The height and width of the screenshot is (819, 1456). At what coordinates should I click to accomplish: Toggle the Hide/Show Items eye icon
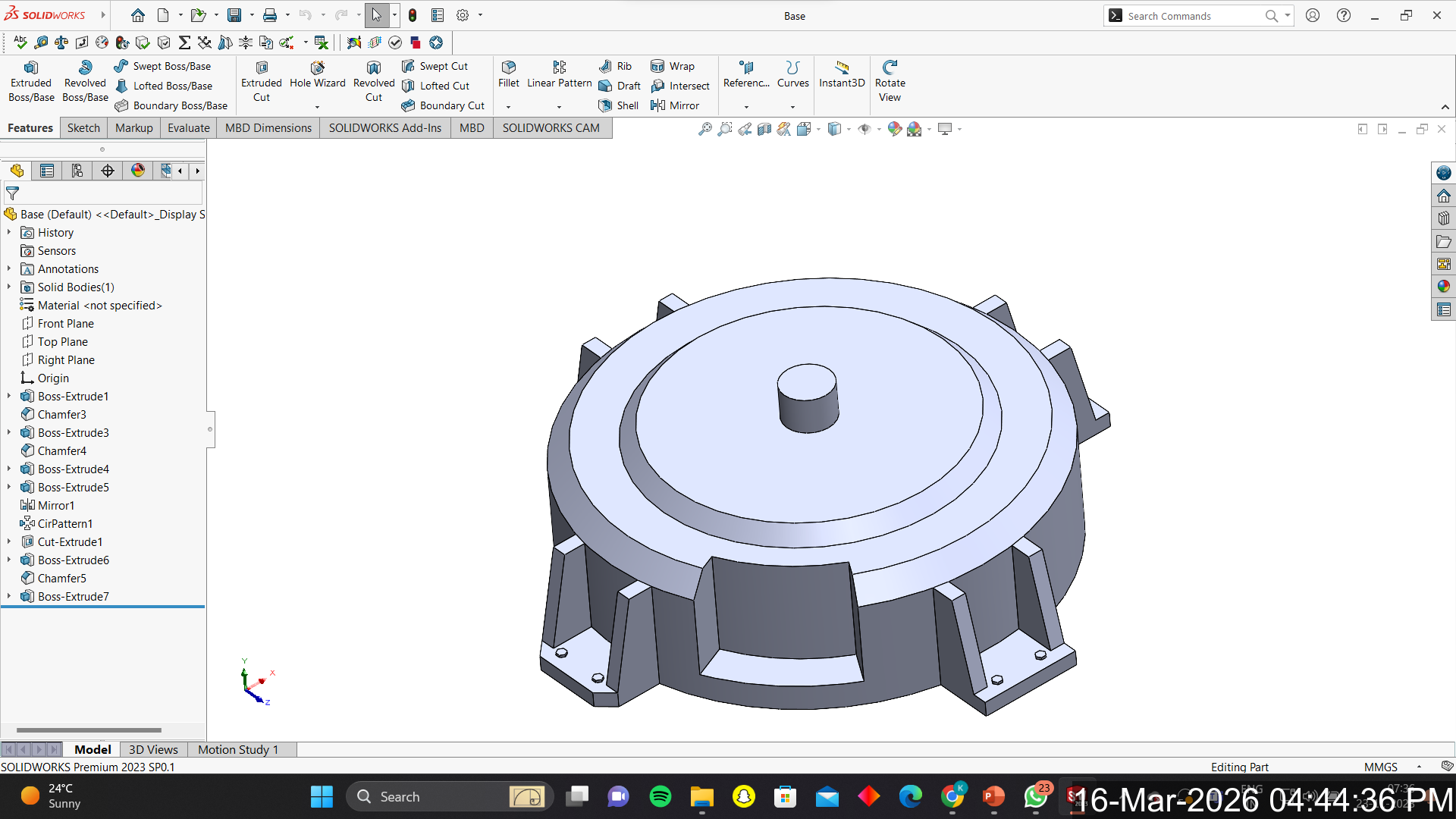[864, 129]
